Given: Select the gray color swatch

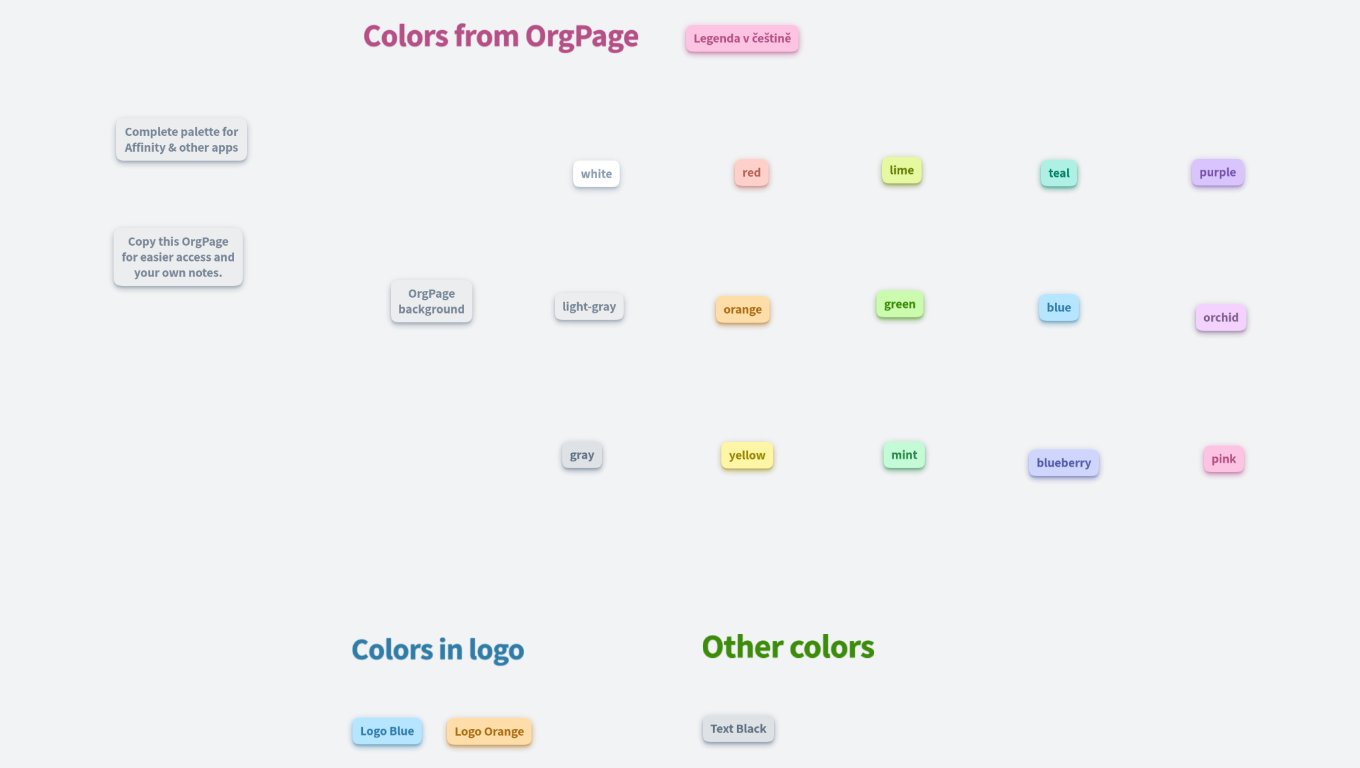Looking at the screenshot, I should click(x=581, y=454).
